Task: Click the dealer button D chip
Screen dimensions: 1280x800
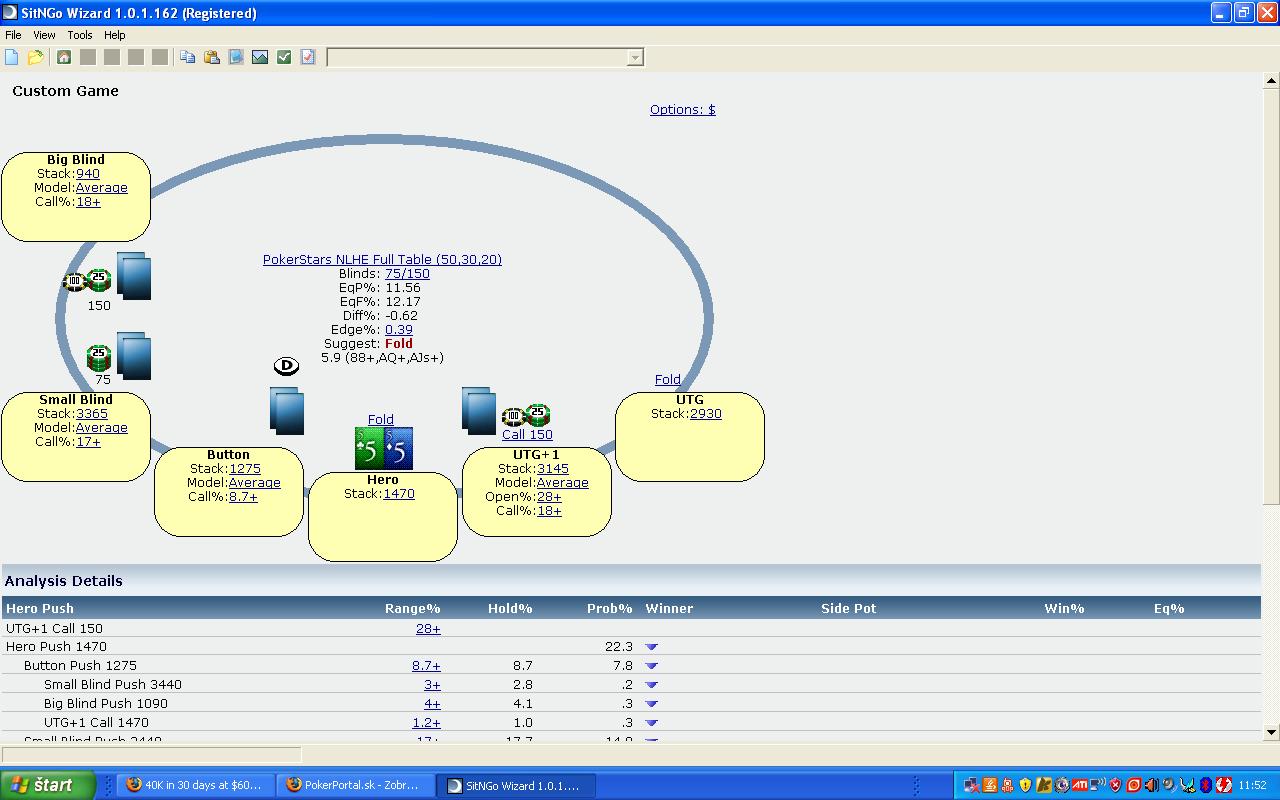Action: click(x=286, y=366)
